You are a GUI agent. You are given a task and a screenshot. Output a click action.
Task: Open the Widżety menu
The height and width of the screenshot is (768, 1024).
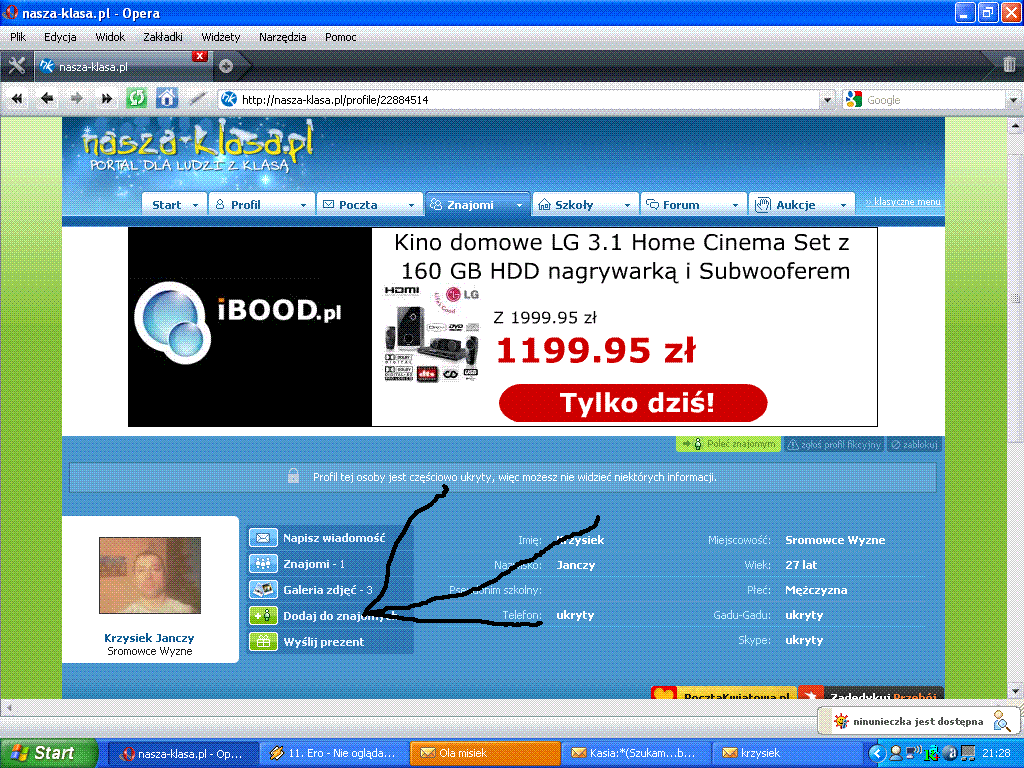[x=221, y=37]
